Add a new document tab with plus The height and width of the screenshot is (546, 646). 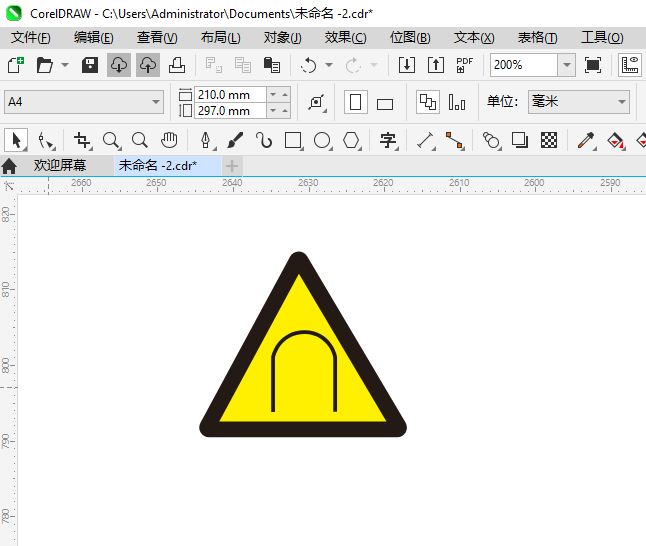click(232, 166)
